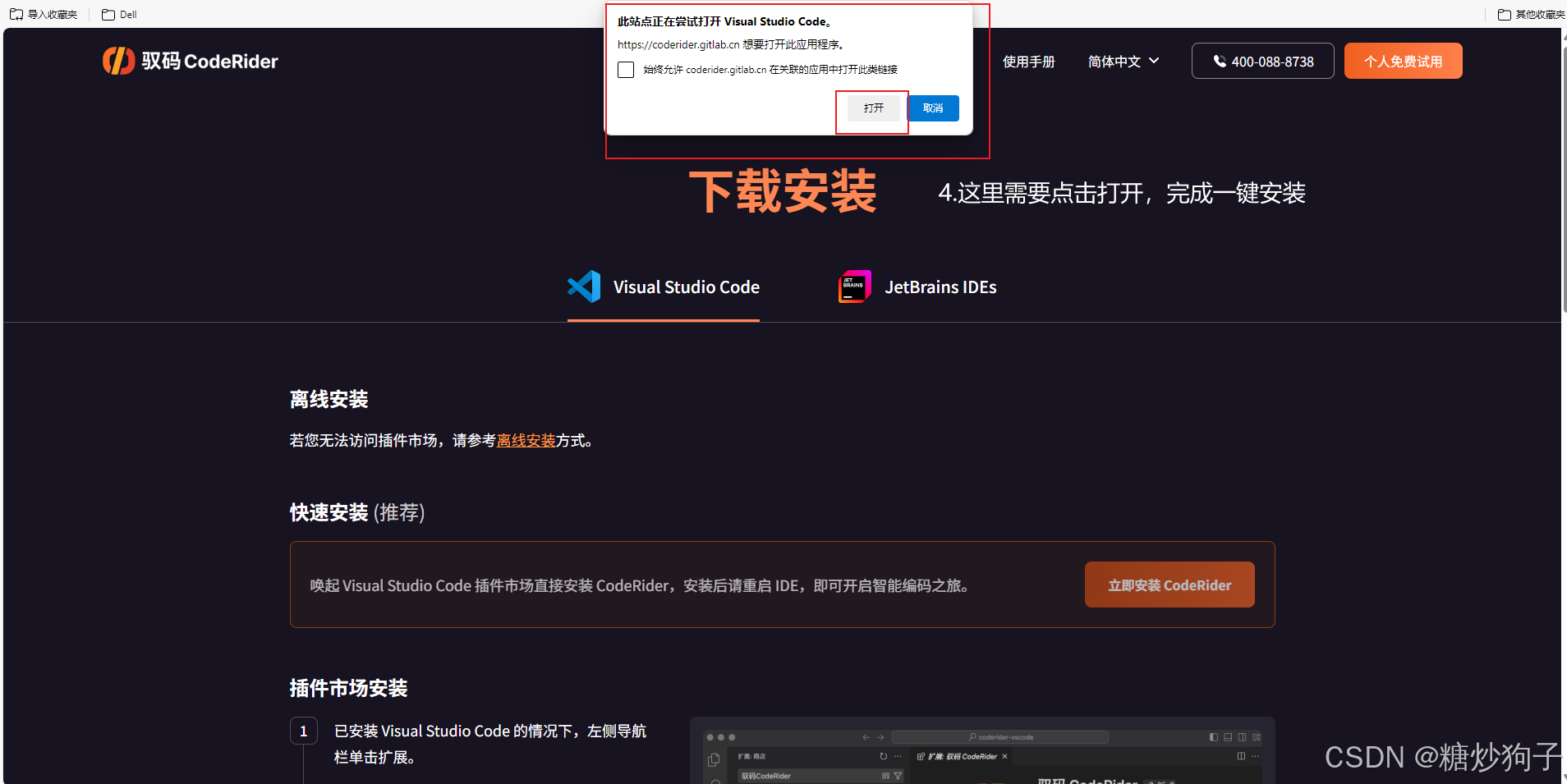Click the 立即安装 CodeRider button
Screen dimensions: 1567x784
pyautogui.click(x=1169, y=585)
